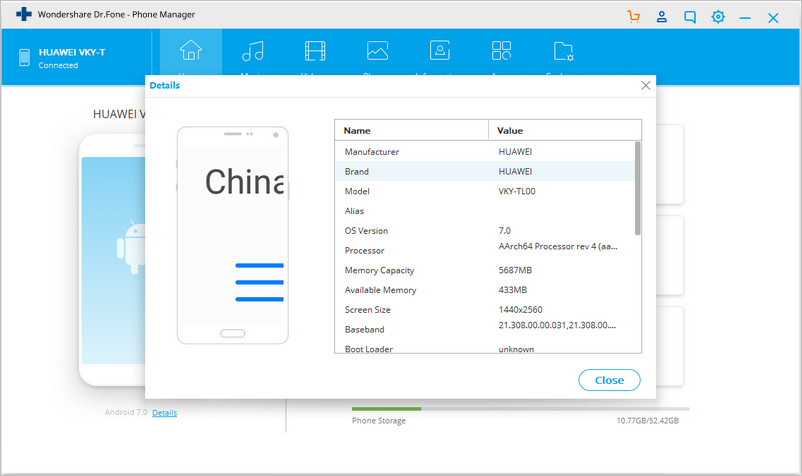The image size is (802, 476).
Task: Open the feedback chat icon
Action: [x=690, y=17]
